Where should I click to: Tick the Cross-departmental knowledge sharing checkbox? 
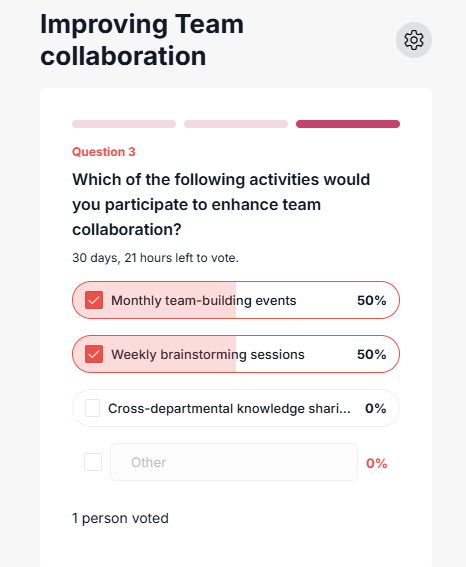(93, 408)
